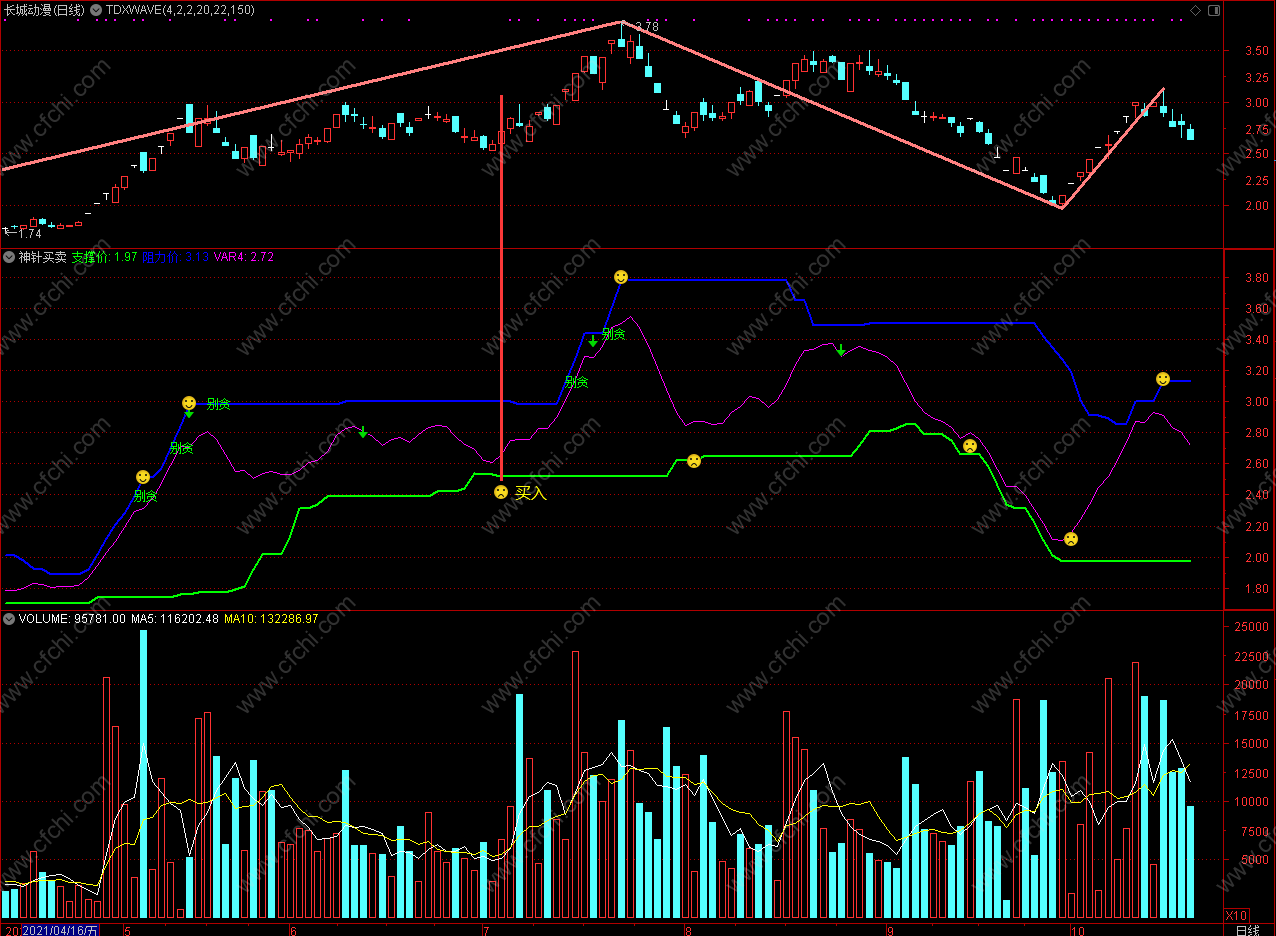This screenshot has height=936, width=1276.
Task: Click the smiley face on blue line near 3.13
Action: point(1163,379)
